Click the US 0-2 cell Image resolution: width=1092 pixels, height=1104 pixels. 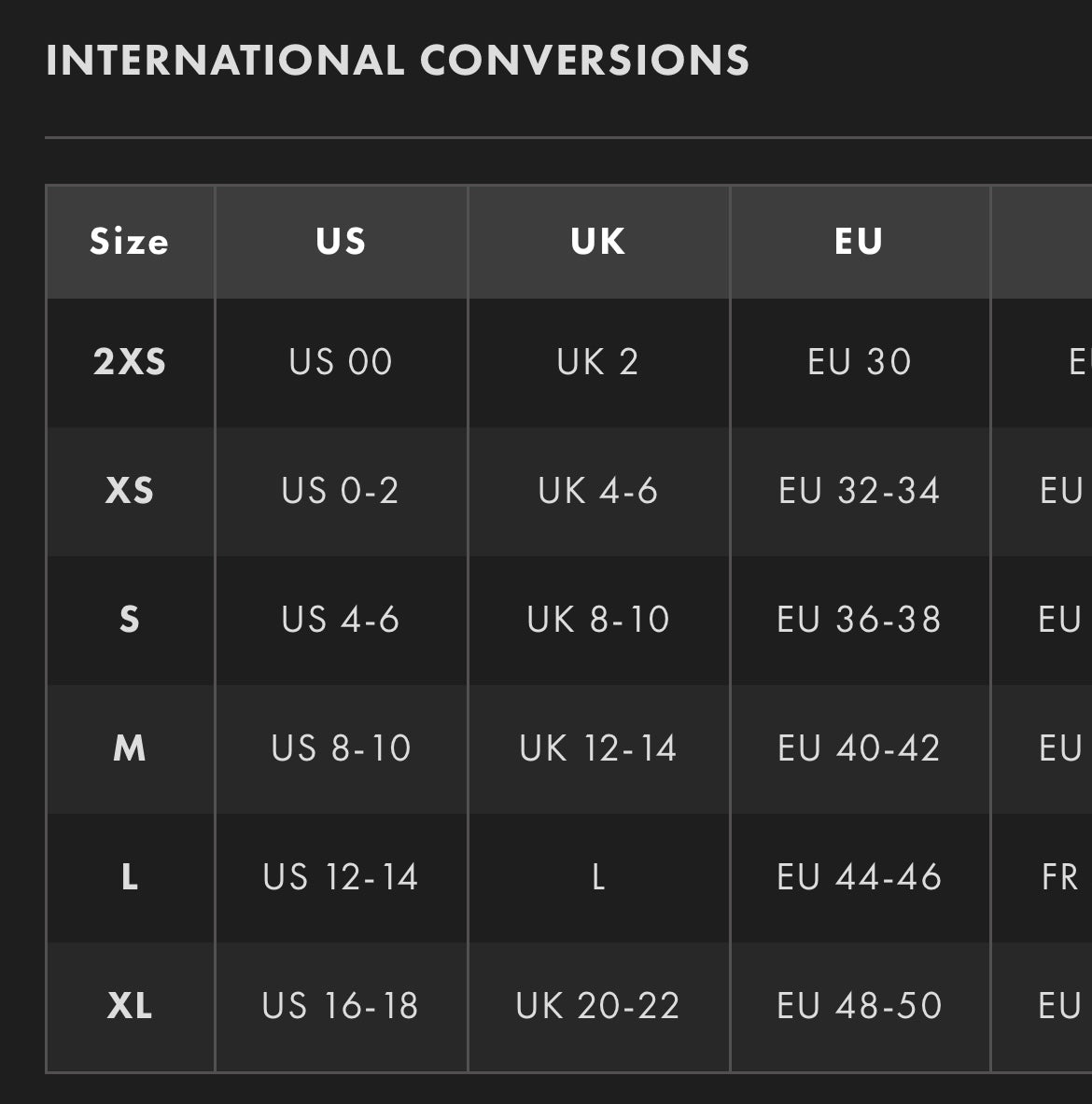341,491
